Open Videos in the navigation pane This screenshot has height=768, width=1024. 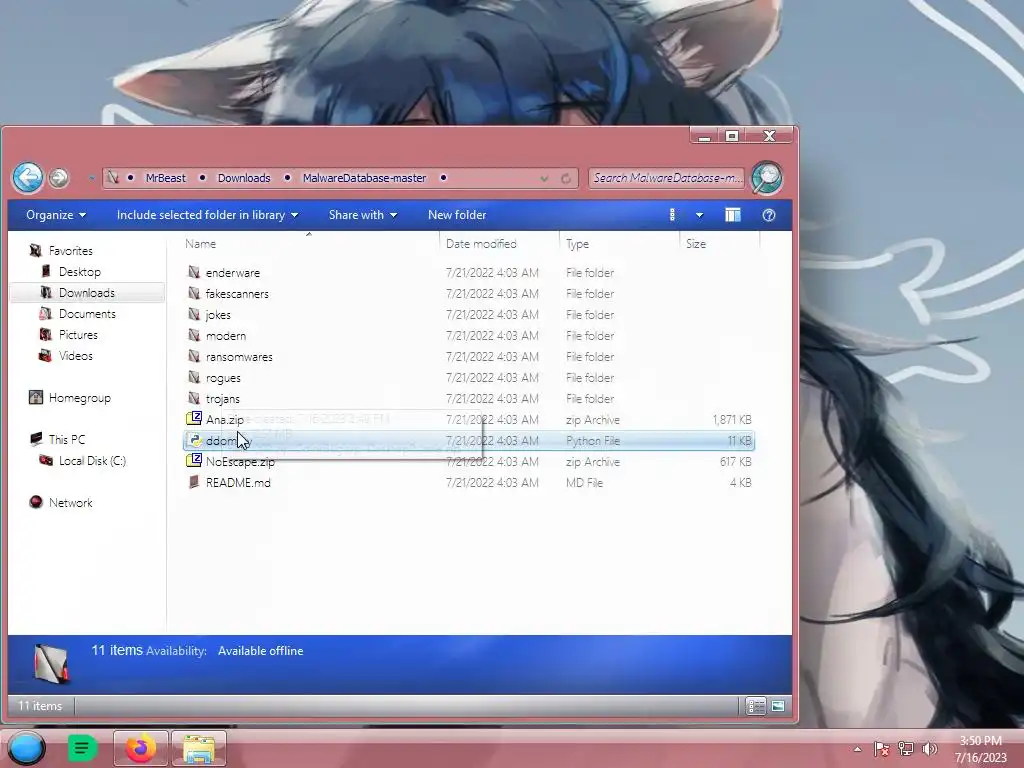75,356
